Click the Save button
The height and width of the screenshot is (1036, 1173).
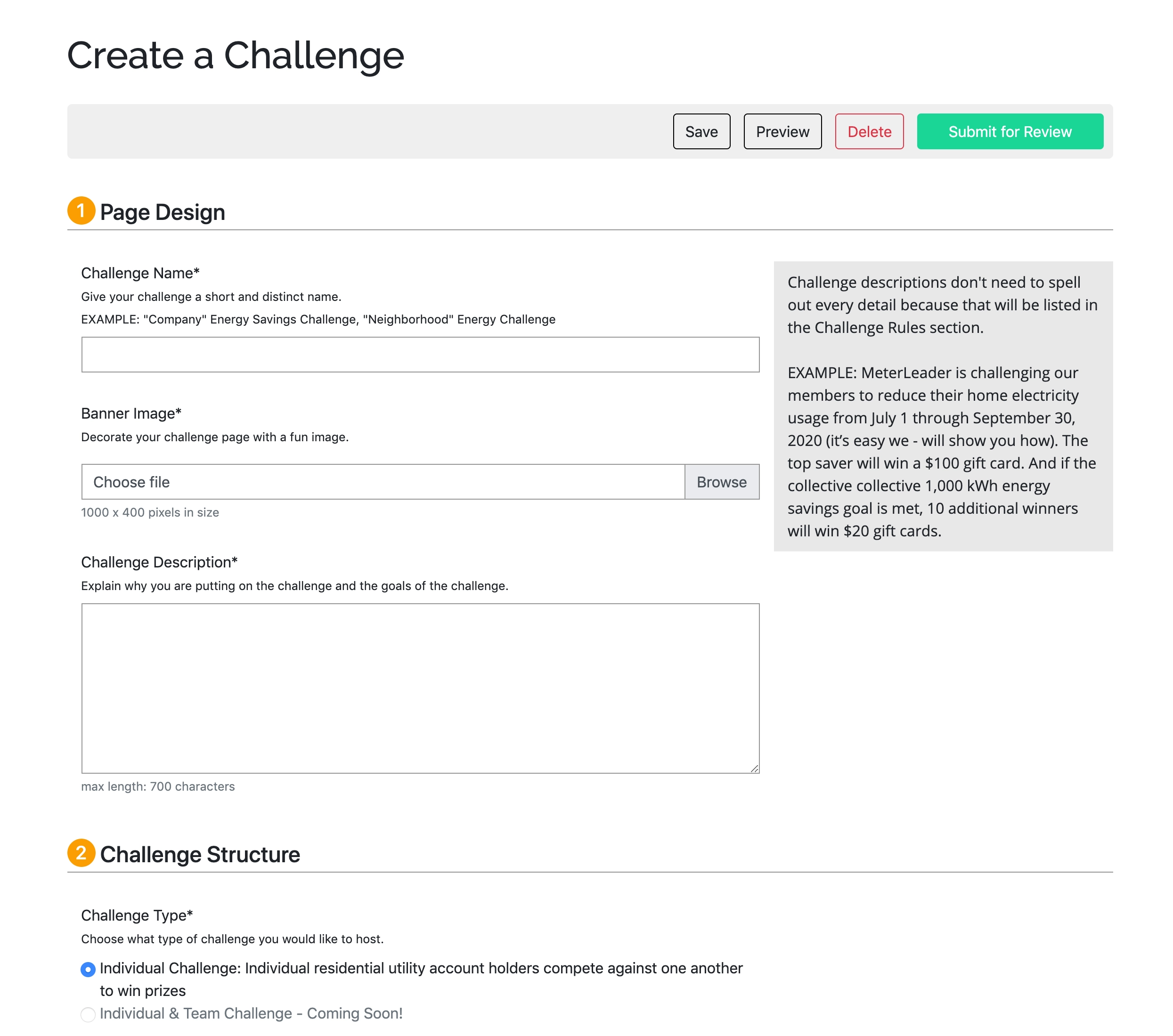pyautogui.click(x=701, y=131)
